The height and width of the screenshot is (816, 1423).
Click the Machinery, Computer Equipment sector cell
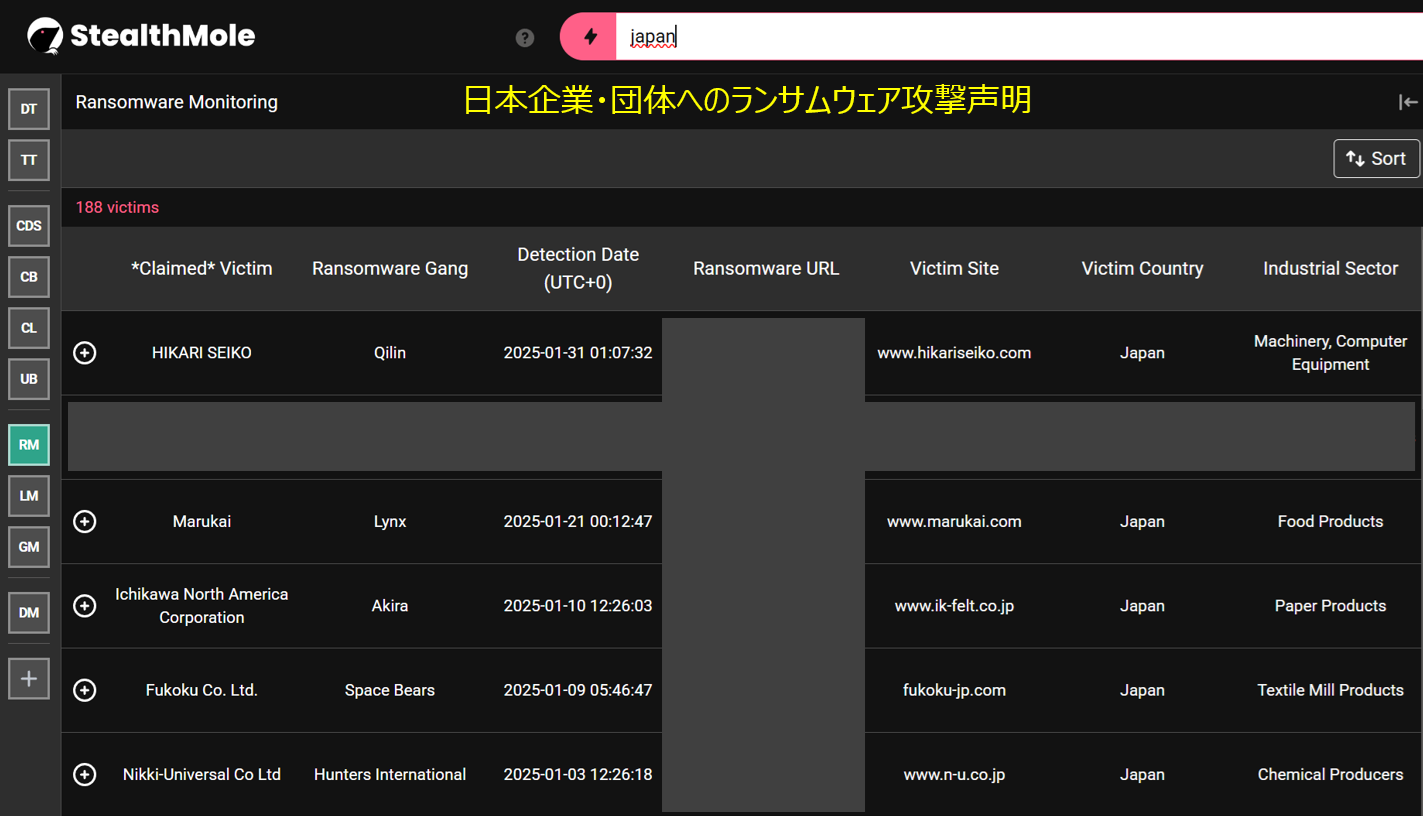pos(1330,353)
